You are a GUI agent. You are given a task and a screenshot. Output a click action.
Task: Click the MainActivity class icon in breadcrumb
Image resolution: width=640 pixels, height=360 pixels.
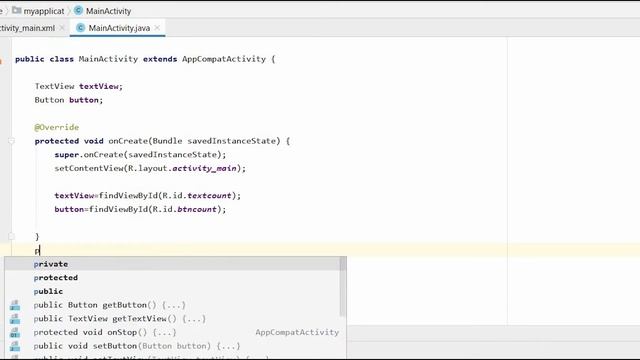78,11
